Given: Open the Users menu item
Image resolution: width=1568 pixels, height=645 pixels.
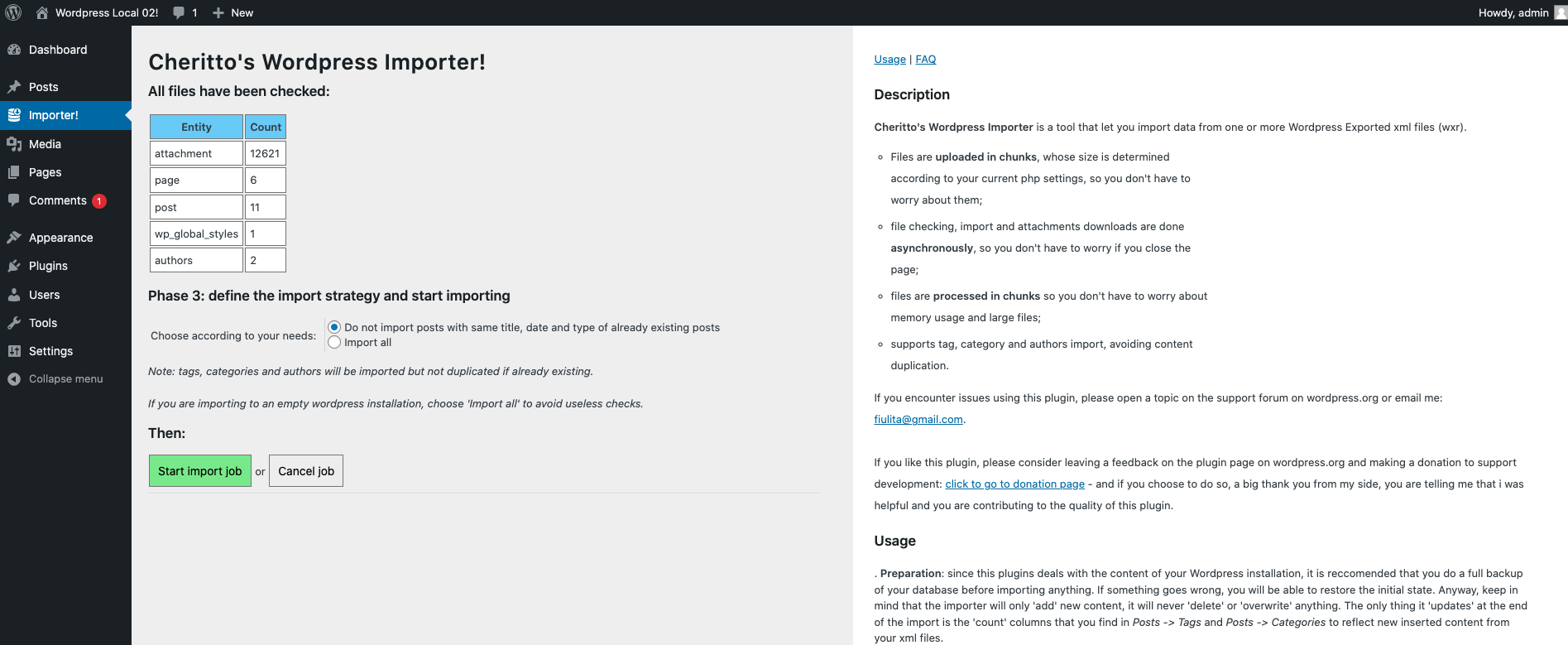Looking at the screenshot, I should 44,295.
